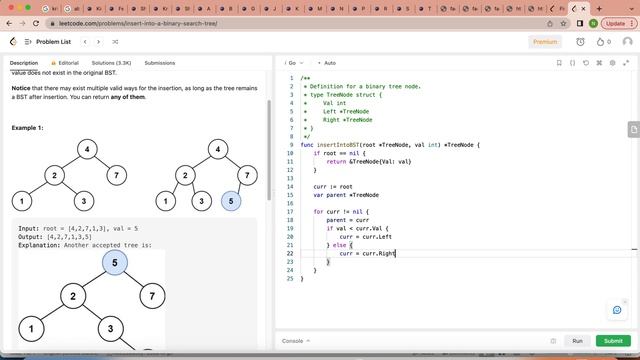Pick a random problem with shuffle icon
Viewport: 640px width, 360px height.
click(x=115, y=42)
